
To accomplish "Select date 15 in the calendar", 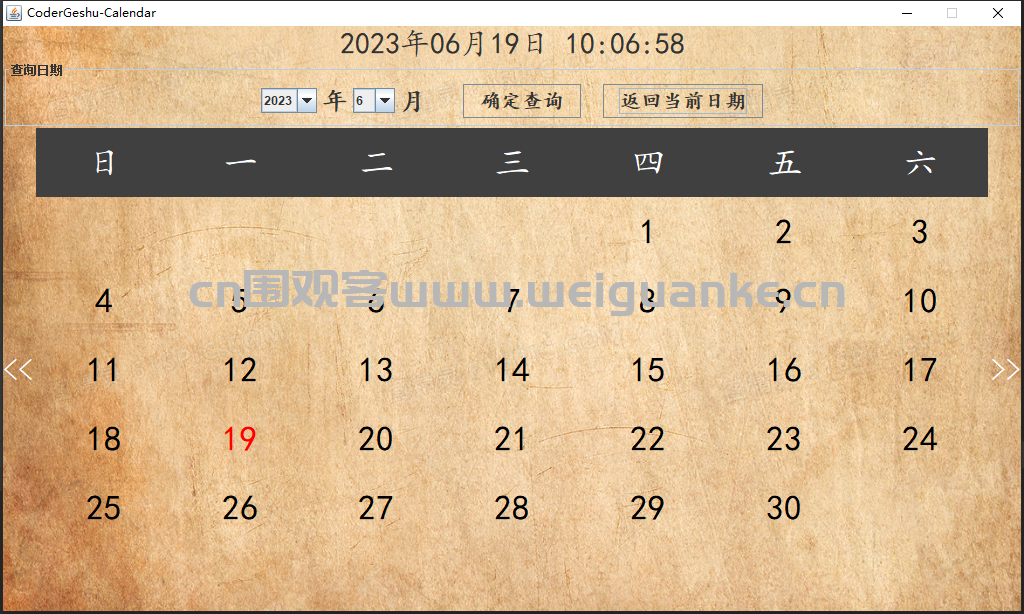I will (647, 370).
